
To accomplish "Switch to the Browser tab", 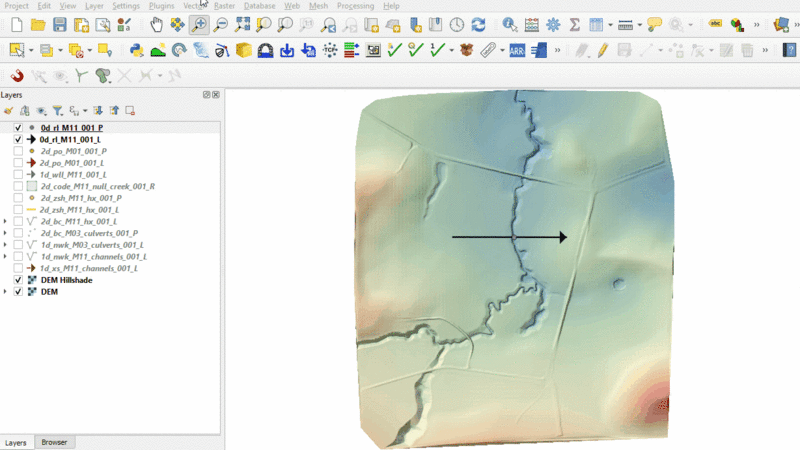I will [53, 442].
